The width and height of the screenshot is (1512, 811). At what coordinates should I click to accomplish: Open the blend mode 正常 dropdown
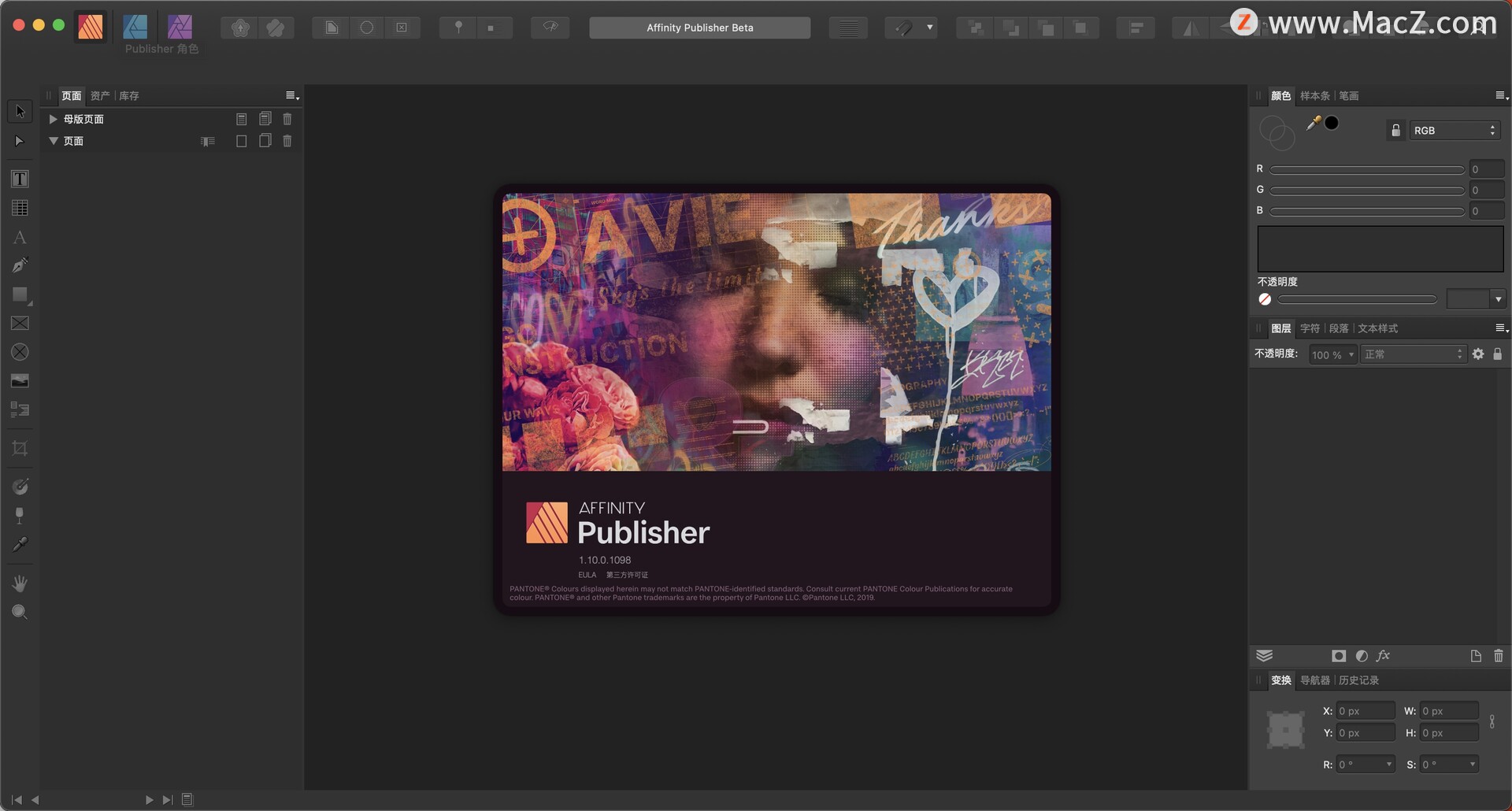click(x=1414, y=354)
